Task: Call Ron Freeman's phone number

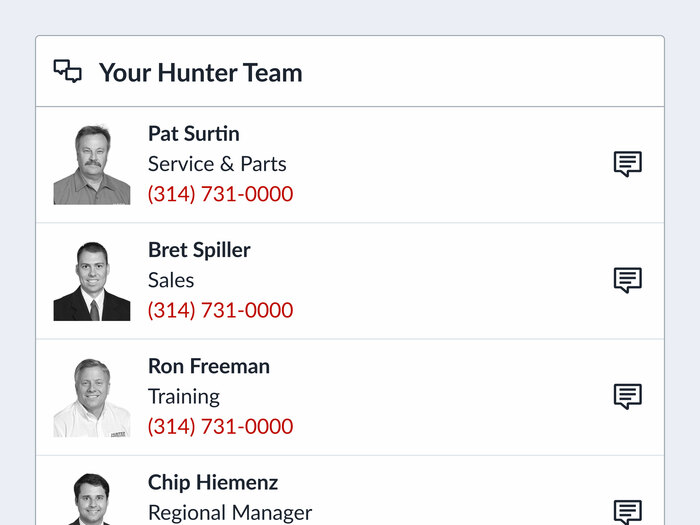Action: pos(221,426)
